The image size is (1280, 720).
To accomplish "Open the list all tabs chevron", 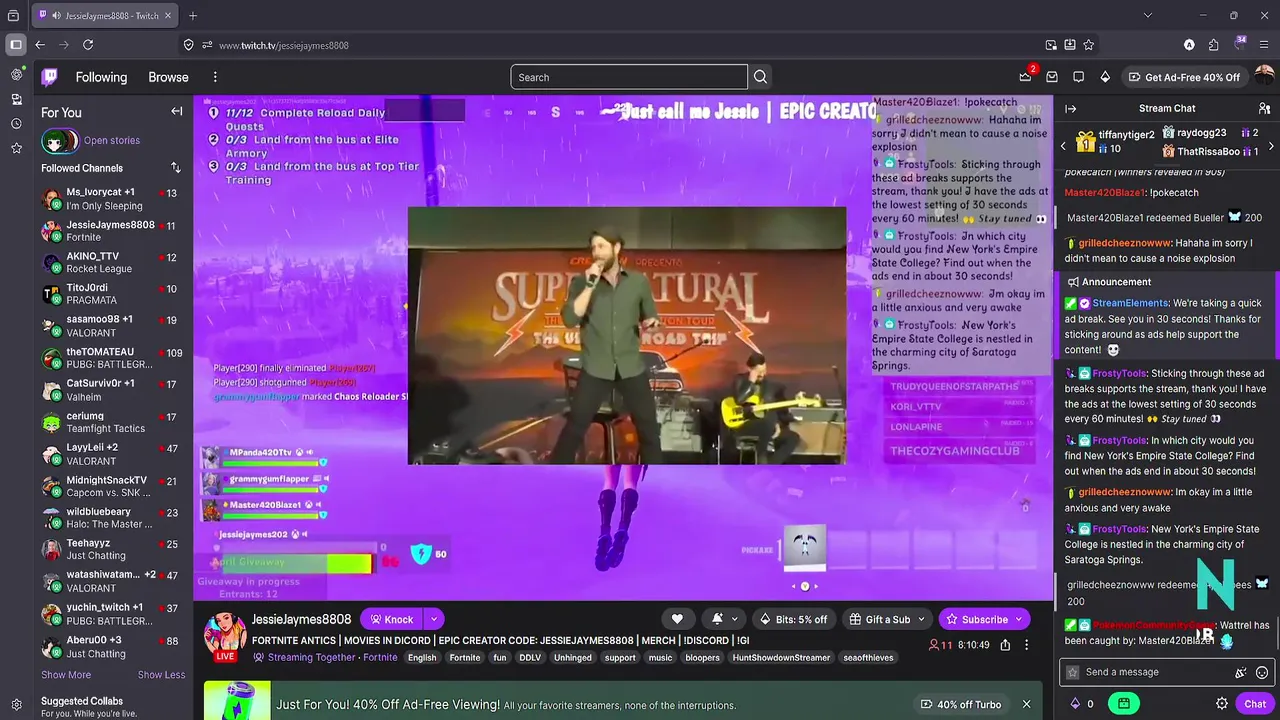I will pos(1148,15).
